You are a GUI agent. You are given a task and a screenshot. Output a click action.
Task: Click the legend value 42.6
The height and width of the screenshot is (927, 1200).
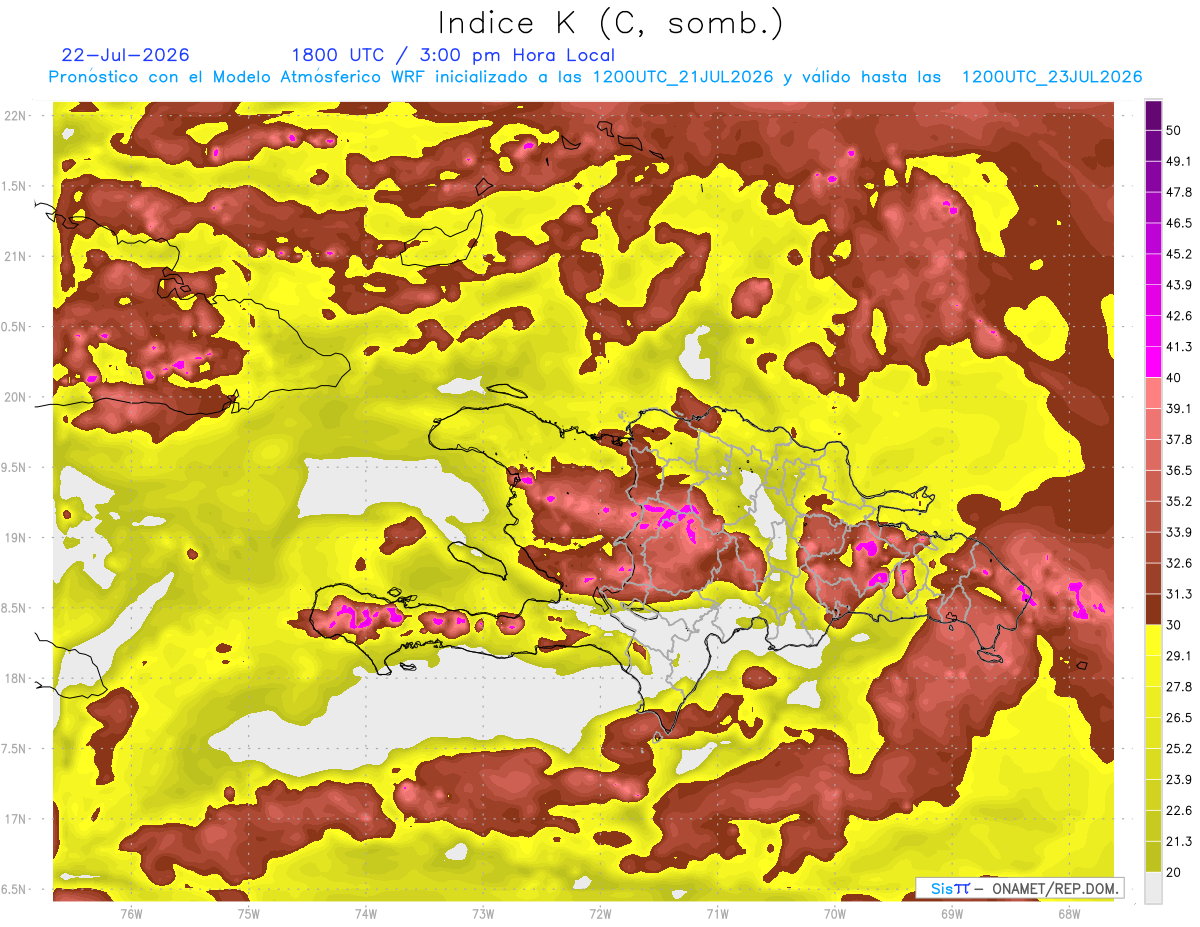point(1178,316)
